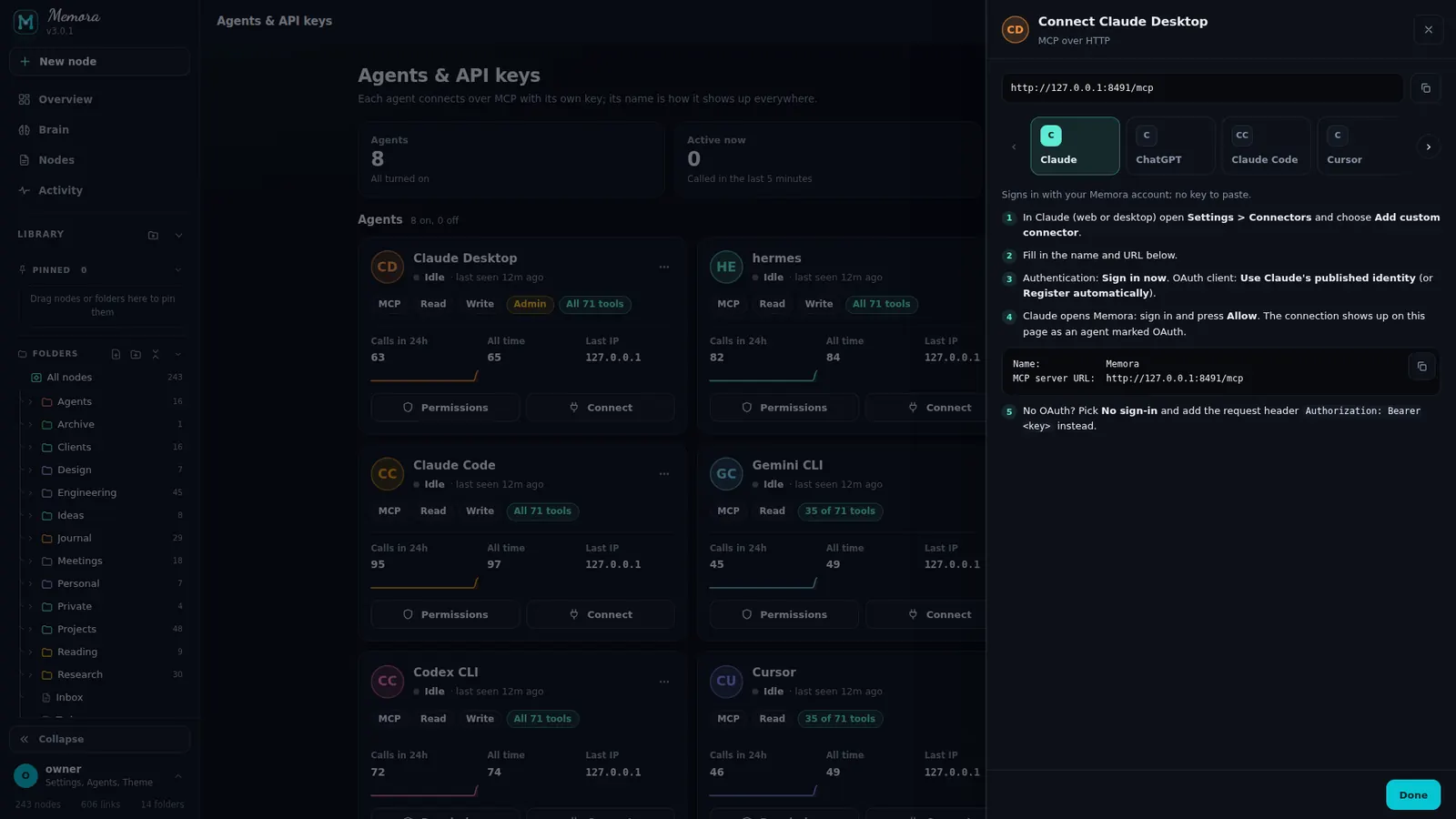Show next client tabs with right arrow
This screenshot has width=1456, height=819.
click(x=1429, y=147)
